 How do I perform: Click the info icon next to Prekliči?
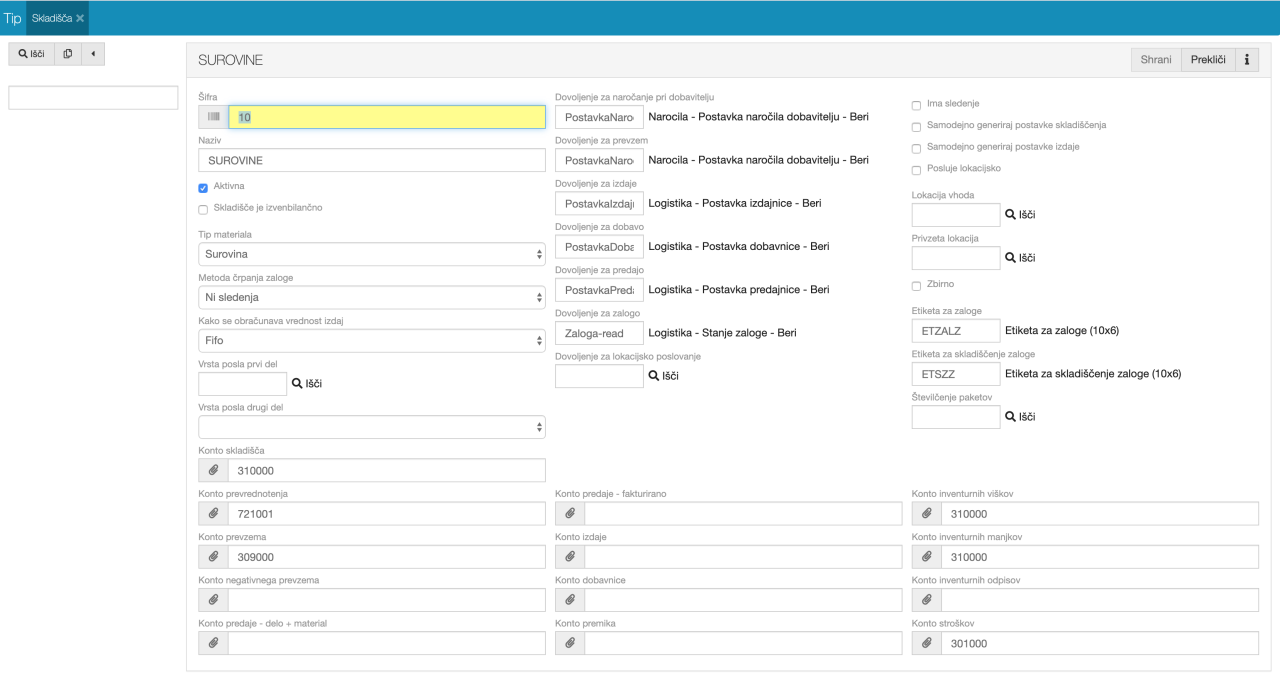(1247, 60)
